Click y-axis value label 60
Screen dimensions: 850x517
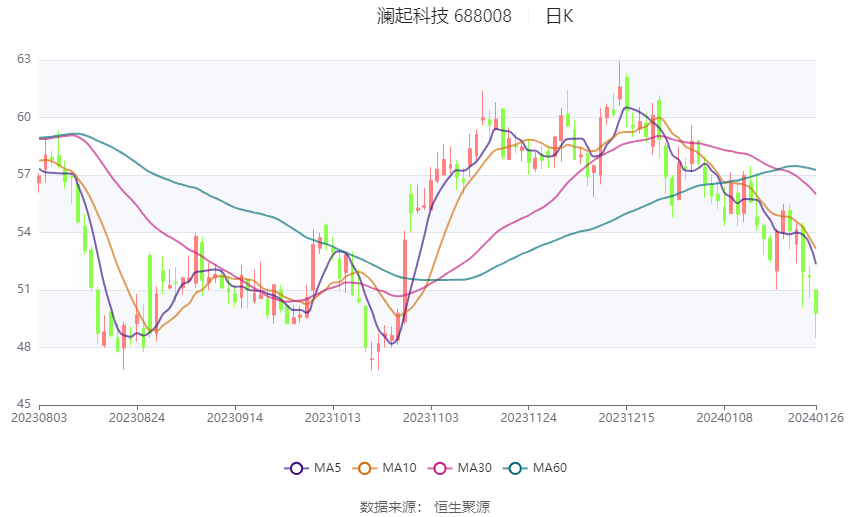(x=24, y=117)
